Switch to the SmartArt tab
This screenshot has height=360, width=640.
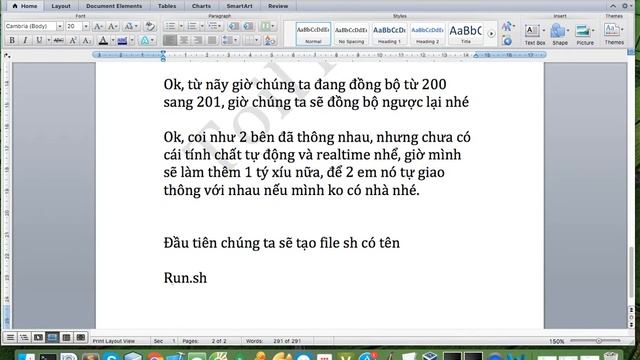239,6
